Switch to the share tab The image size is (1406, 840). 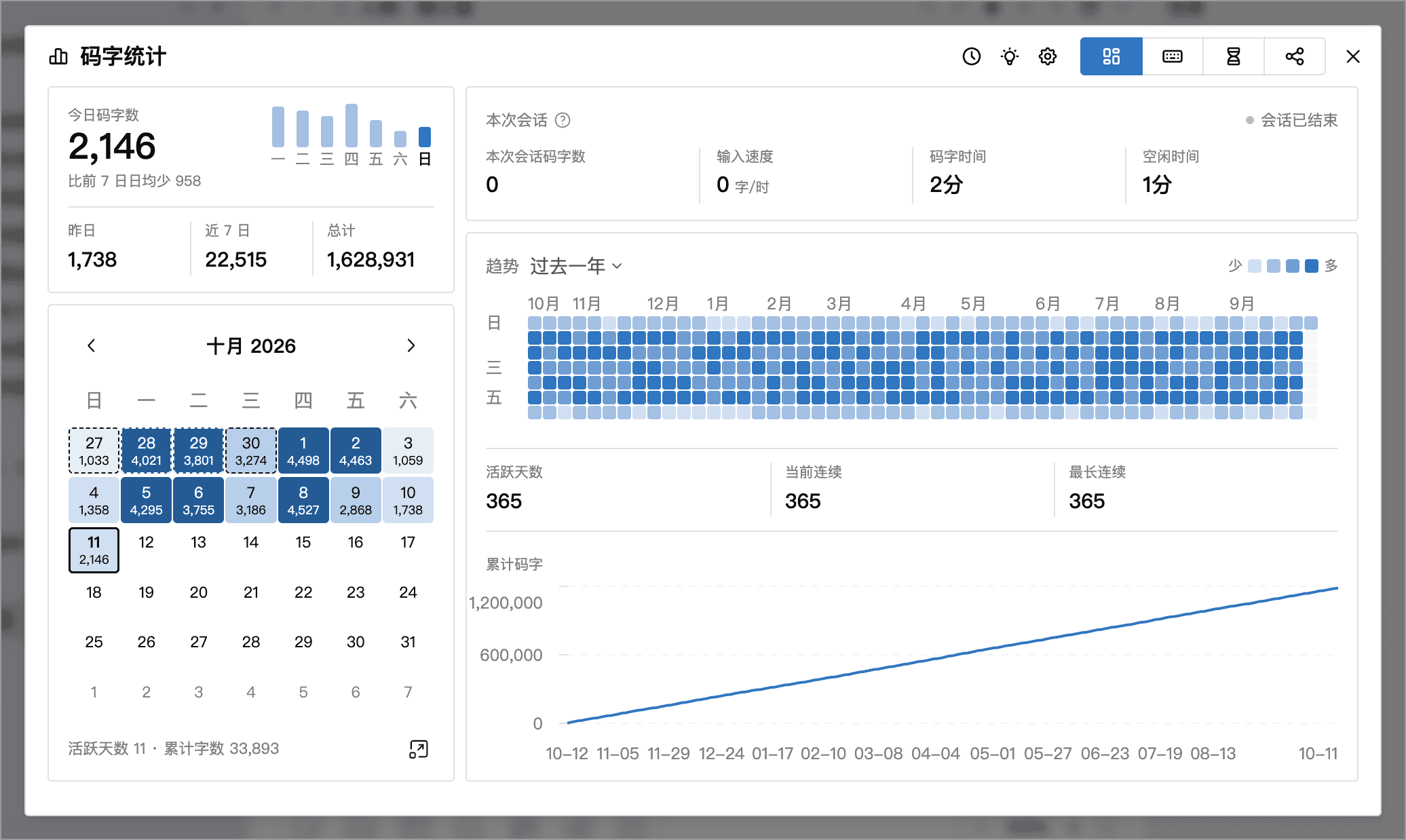click(x=1295, y=56)
